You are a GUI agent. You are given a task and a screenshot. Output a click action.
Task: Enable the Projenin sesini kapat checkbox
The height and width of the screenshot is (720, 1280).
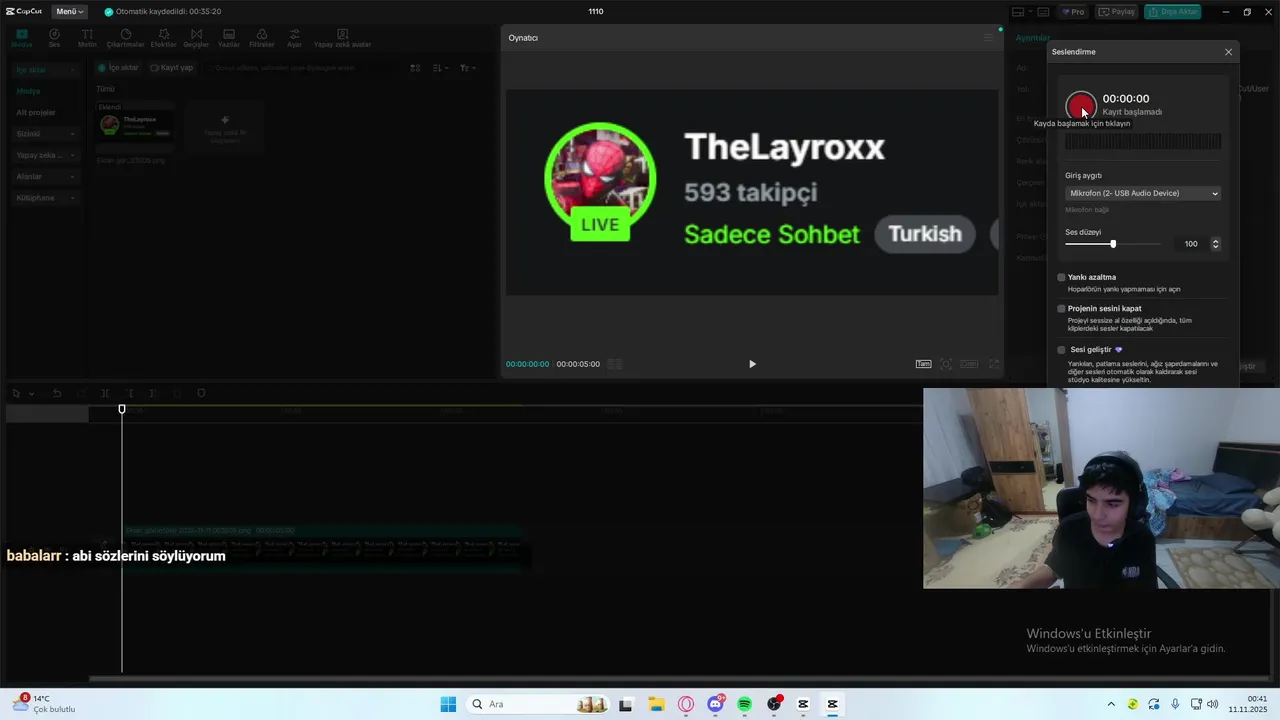1061,309
